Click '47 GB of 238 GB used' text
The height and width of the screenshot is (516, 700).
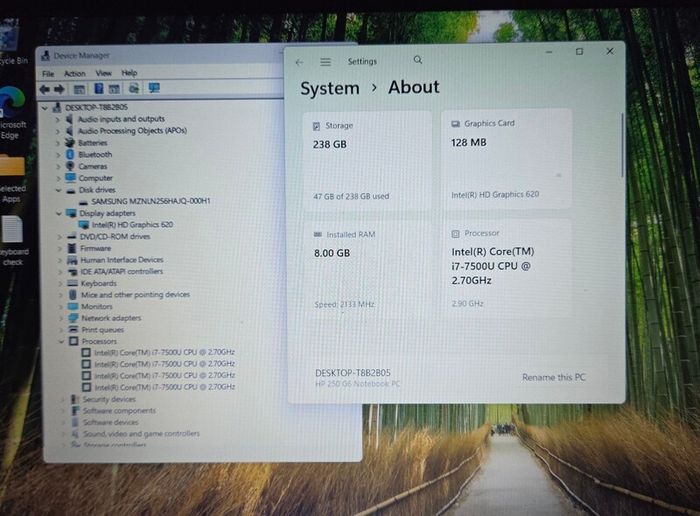351,196
